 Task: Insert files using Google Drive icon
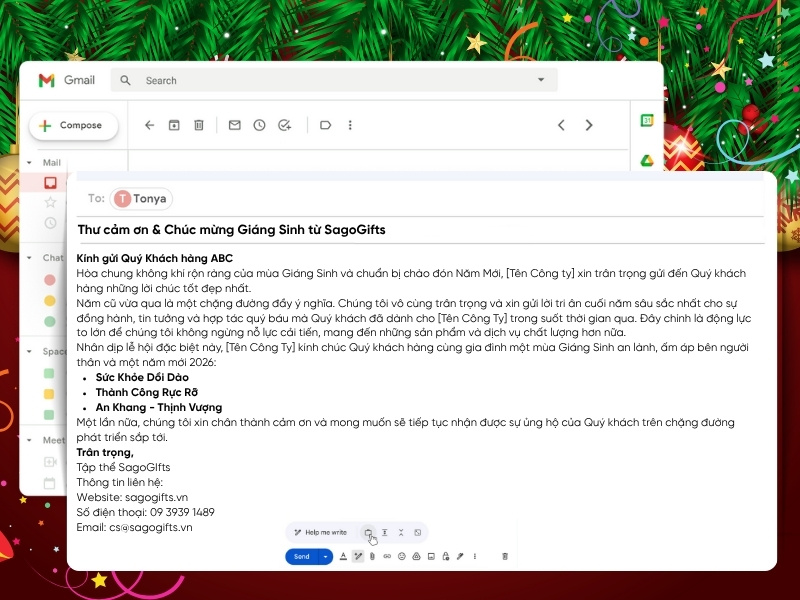(416, 556)
